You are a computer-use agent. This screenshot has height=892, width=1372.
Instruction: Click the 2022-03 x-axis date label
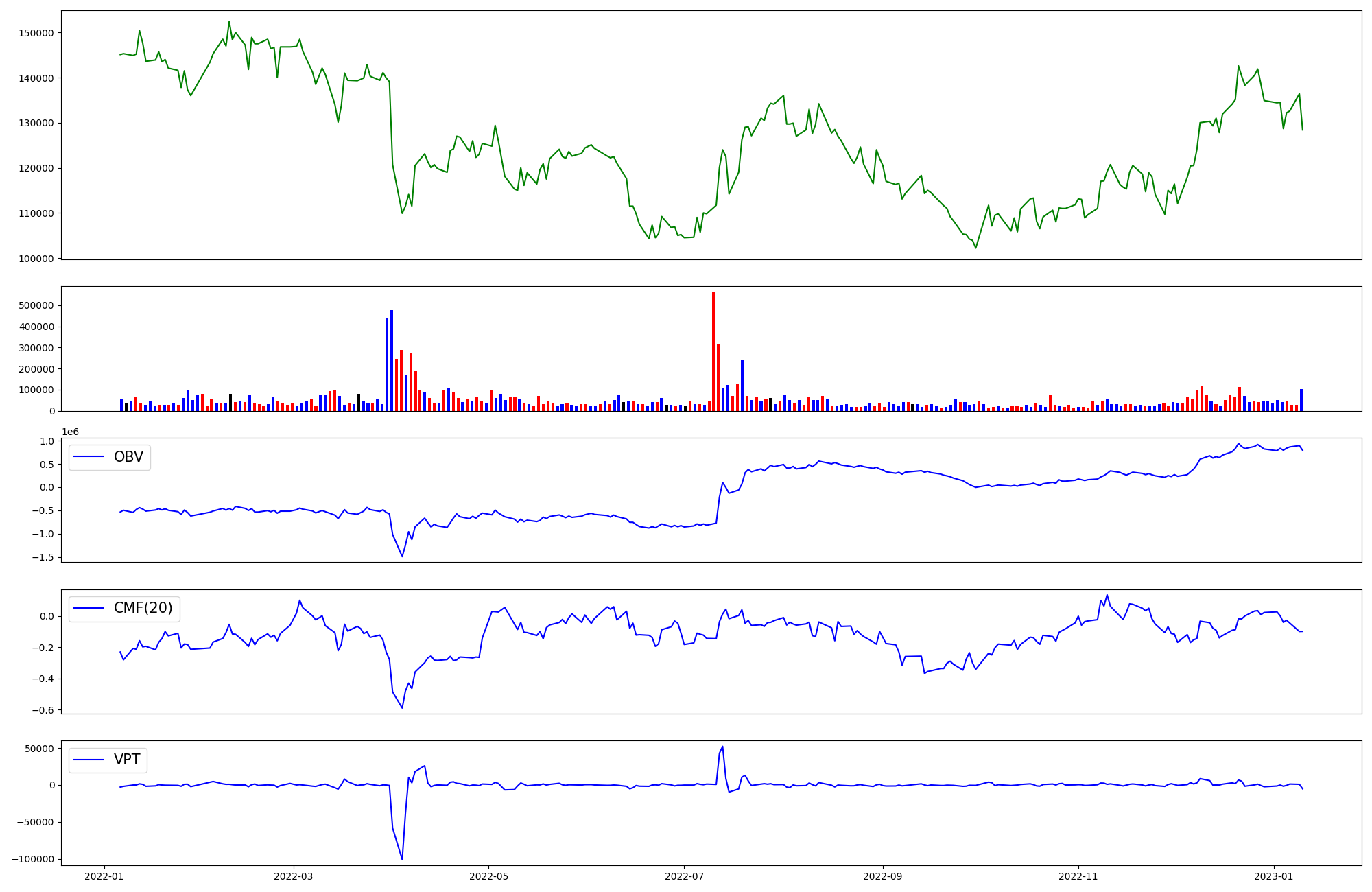(294, 876)
